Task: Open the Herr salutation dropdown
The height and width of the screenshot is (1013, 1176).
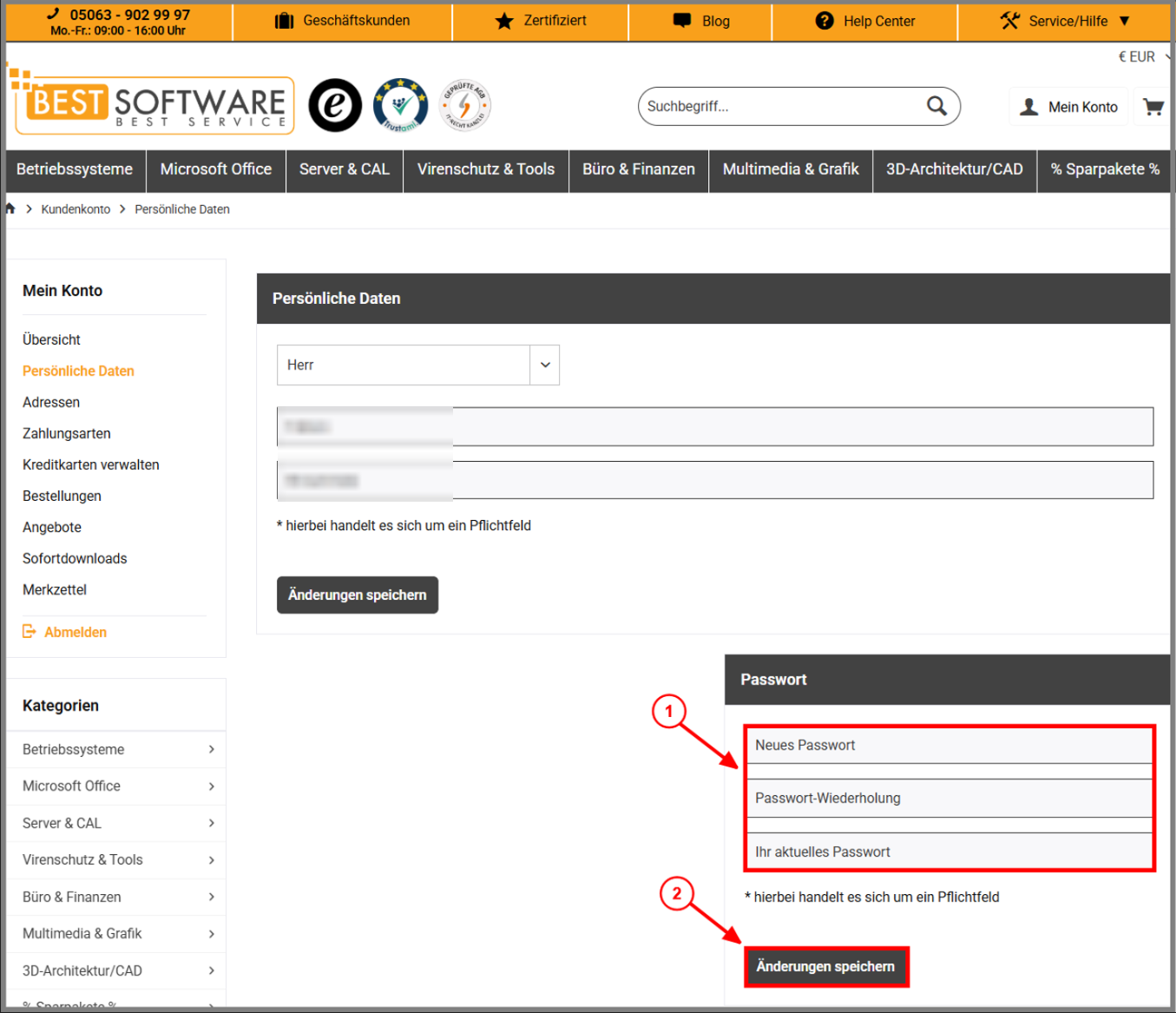Action: point(417,365)
